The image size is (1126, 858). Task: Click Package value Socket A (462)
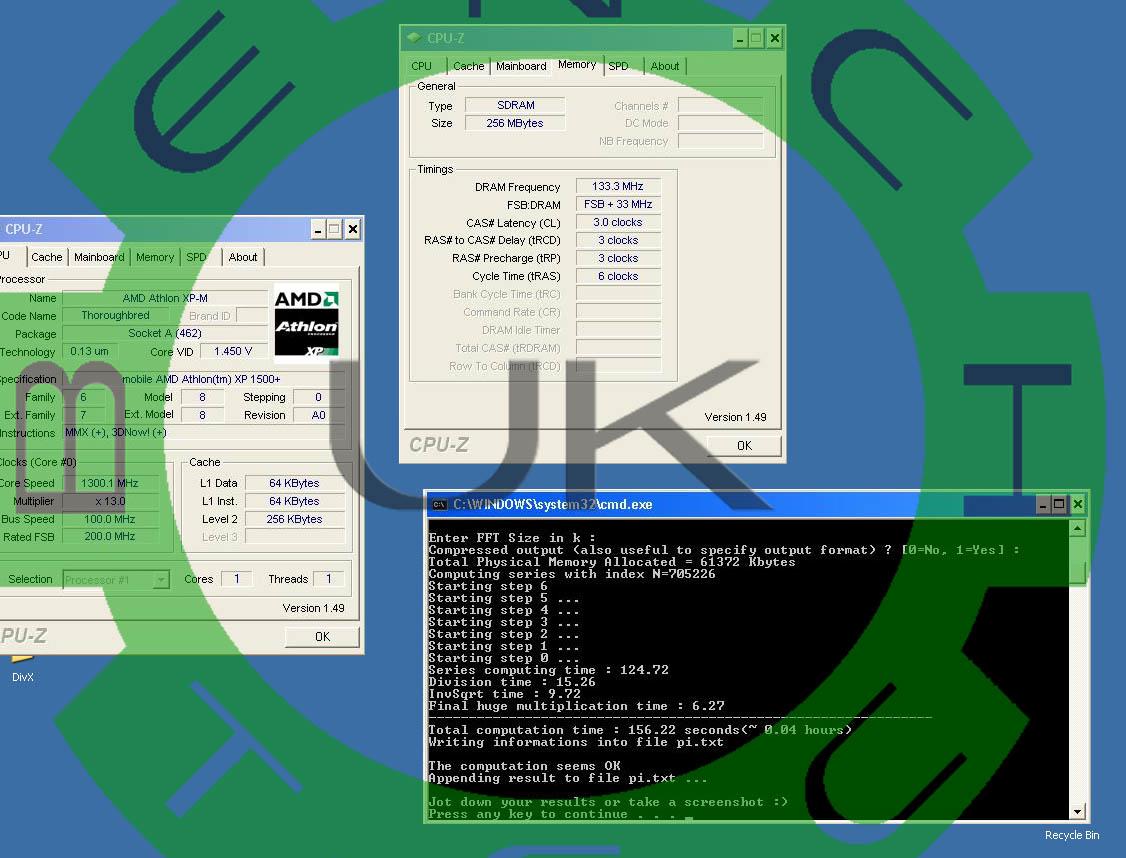165,333
